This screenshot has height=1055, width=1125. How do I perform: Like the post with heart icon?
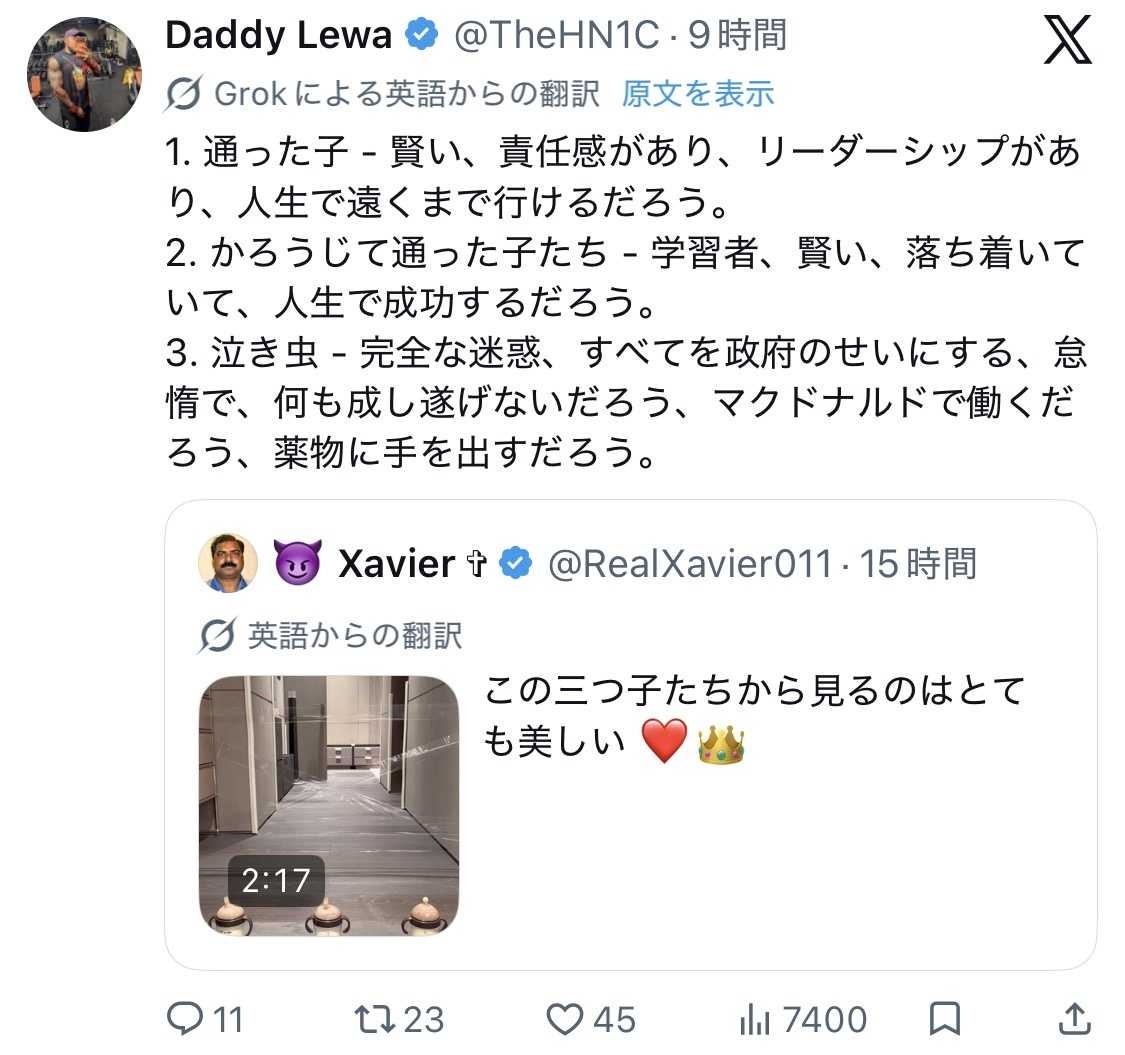click(565, 1019)
